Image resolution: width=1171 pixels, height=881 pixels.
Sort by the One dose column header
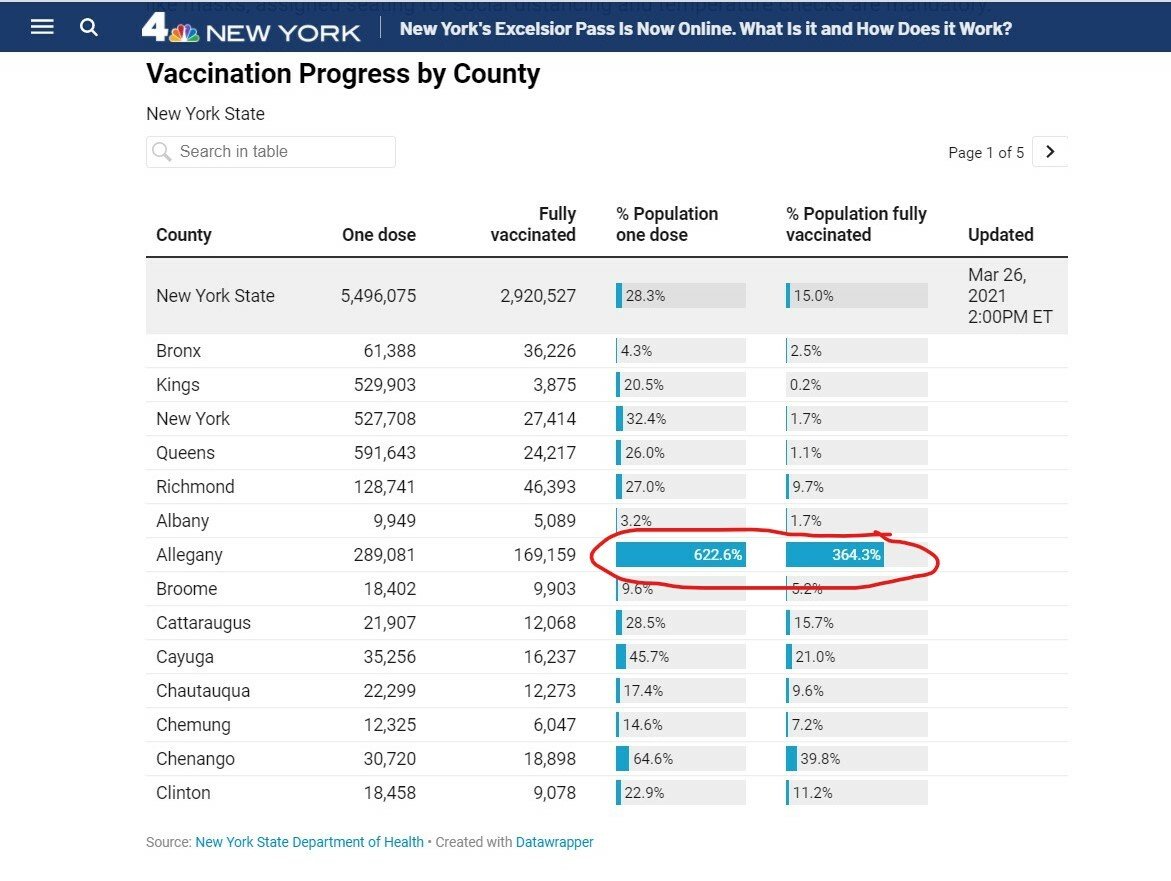point(378,235)
